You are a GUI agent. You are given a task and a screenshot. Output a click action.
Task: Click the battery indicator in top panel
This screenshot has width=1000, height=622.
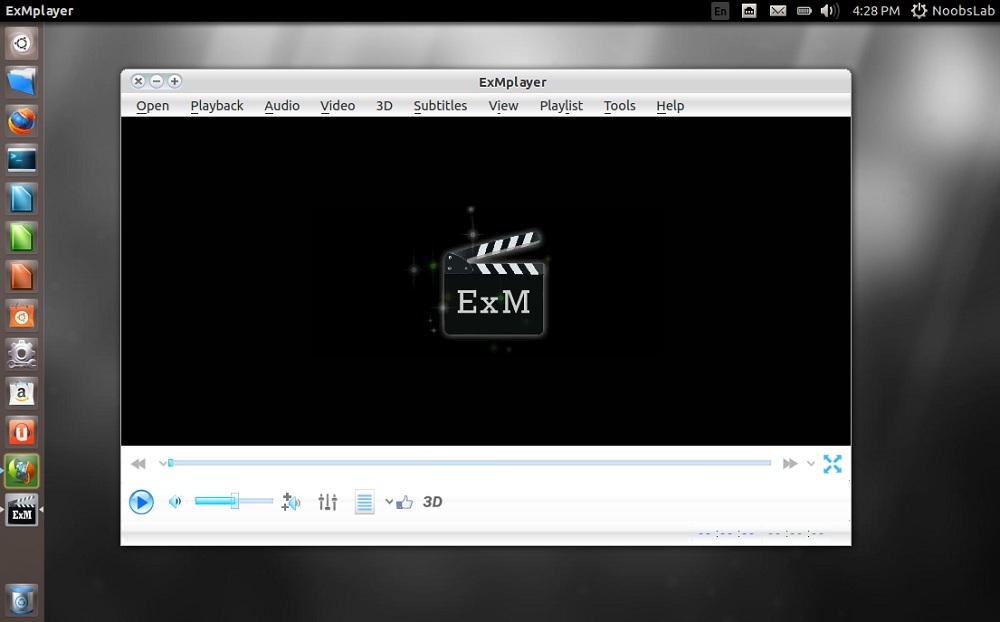pos(804,11)
